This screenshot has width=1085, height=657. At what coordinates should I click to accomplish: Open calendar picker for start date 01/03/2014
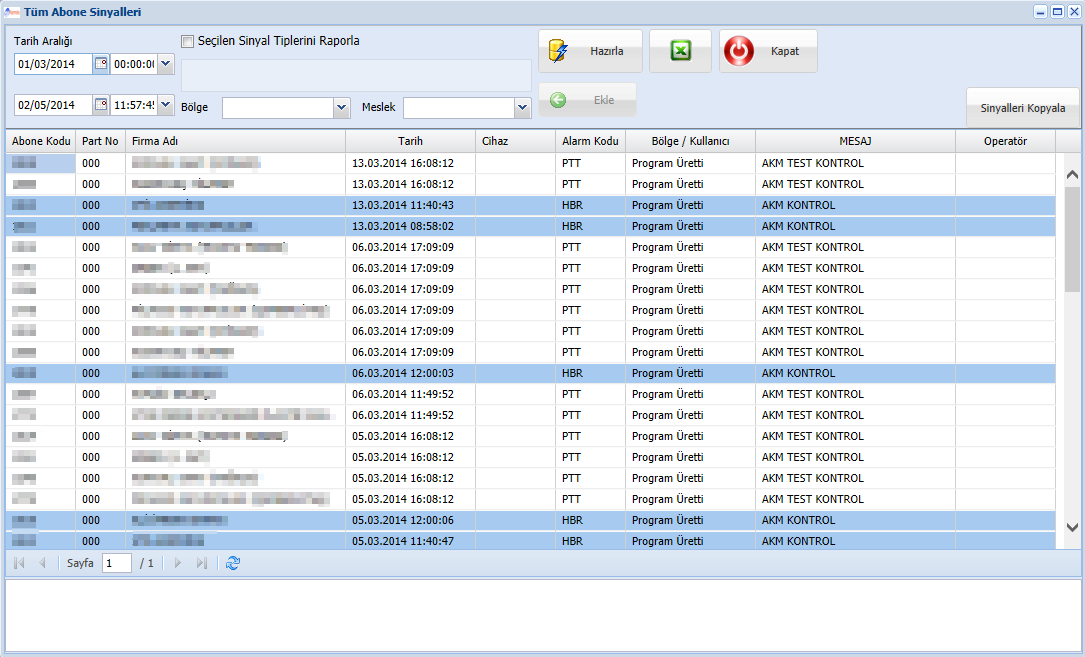(101, 64)
